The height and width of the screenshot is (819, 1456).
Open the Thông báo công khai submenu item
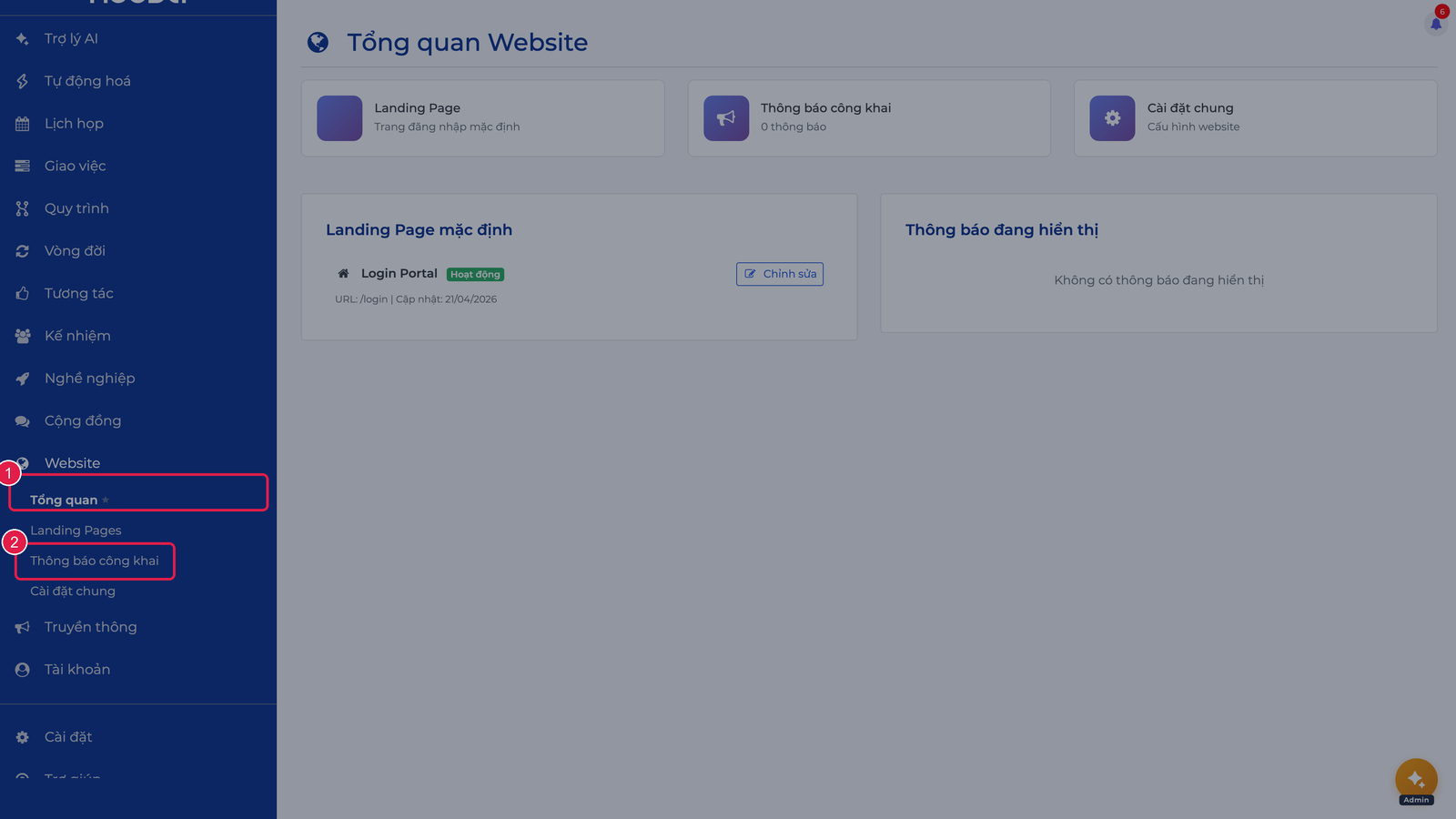95,561
